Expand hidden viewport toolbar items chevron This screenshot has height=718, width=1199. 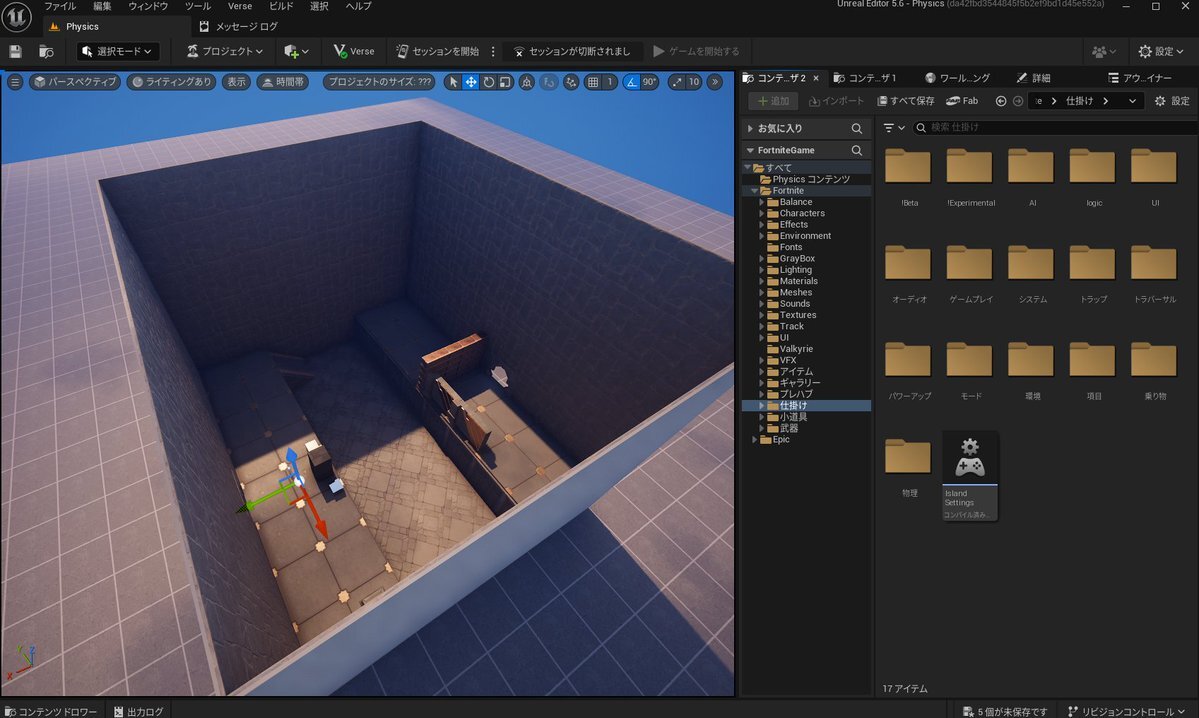(715, 82)
